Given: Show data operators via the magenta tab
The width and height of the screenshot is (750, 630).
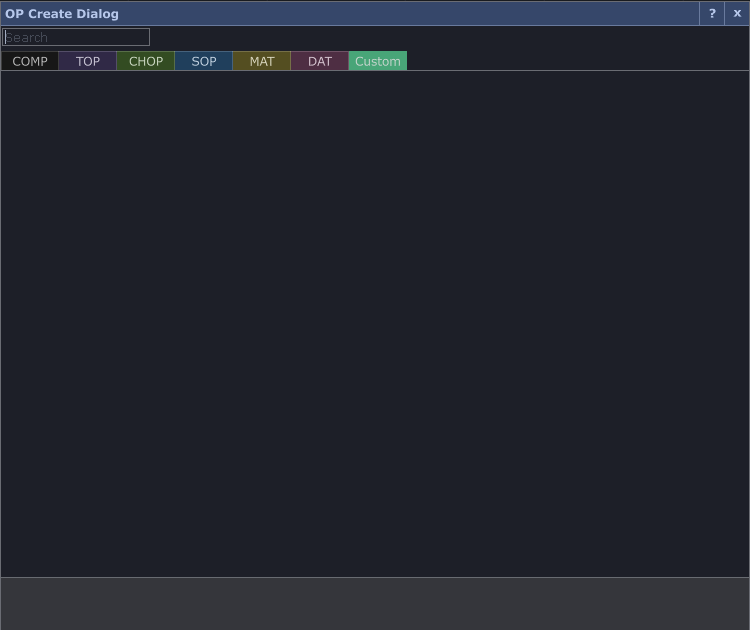Looking at the screenshot, I should tap(320, 61).
